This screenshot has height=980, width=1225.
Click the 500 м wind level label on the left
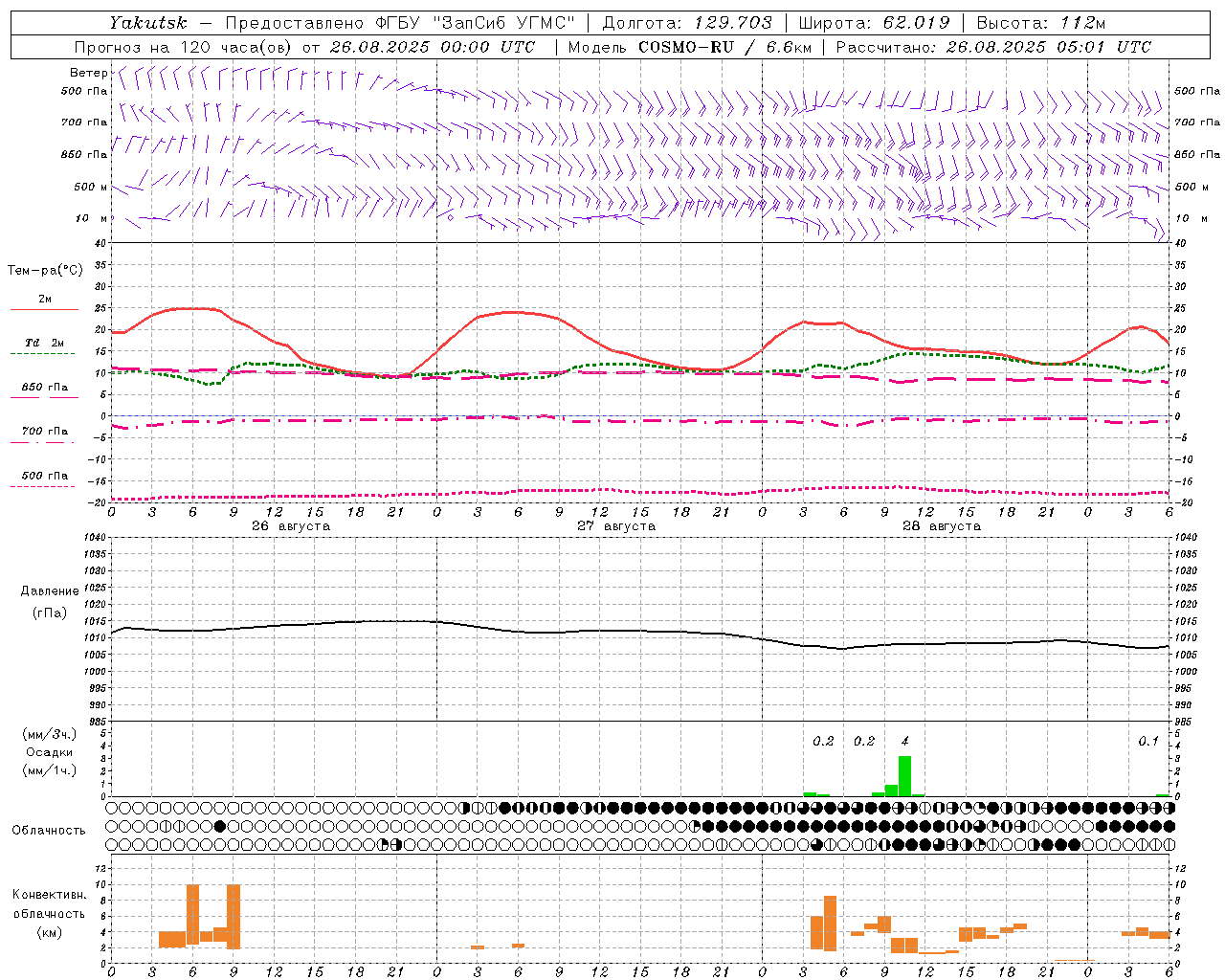(x=91, y=187)
